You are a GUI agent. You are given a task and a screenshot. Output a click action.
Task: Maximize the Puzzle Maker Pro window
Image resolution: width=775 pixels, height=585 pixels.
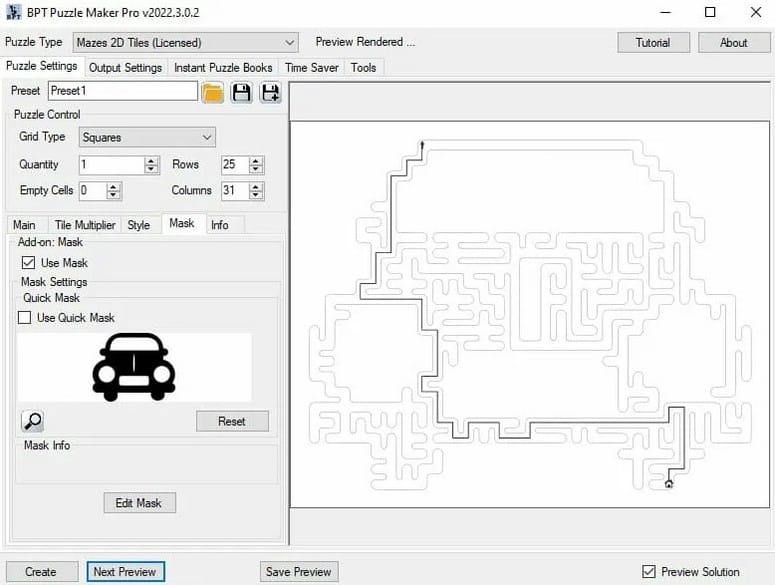(710, 13)
